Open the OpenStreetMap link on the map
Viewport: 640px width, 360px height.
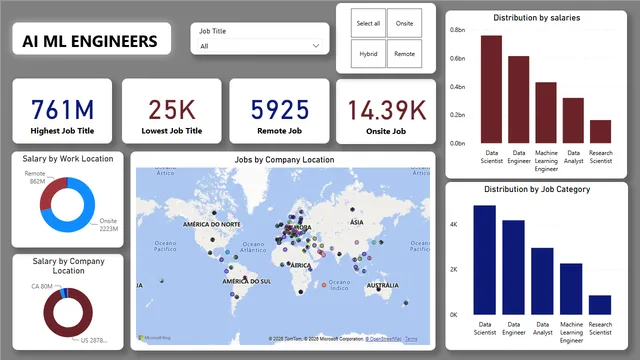click(x=383, y=339)
